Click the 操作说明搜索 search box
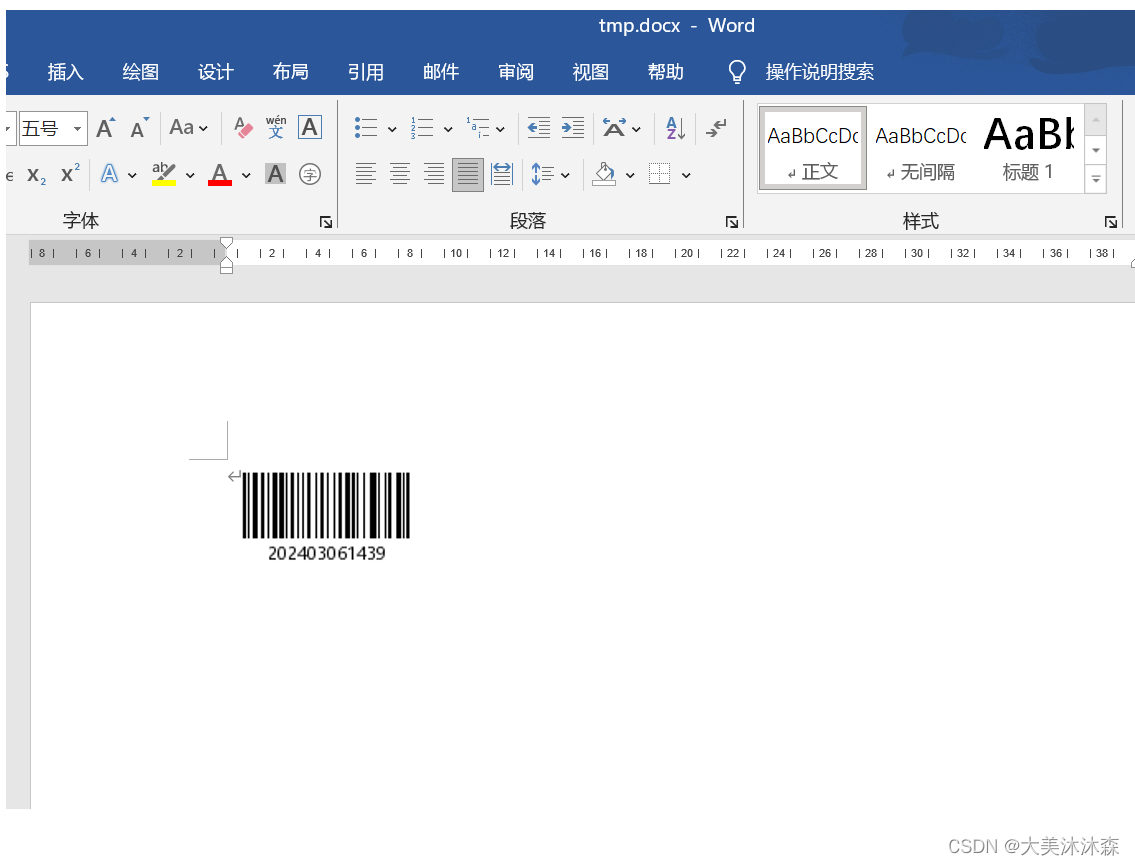1135x865 pixels. tap(819, 72)
